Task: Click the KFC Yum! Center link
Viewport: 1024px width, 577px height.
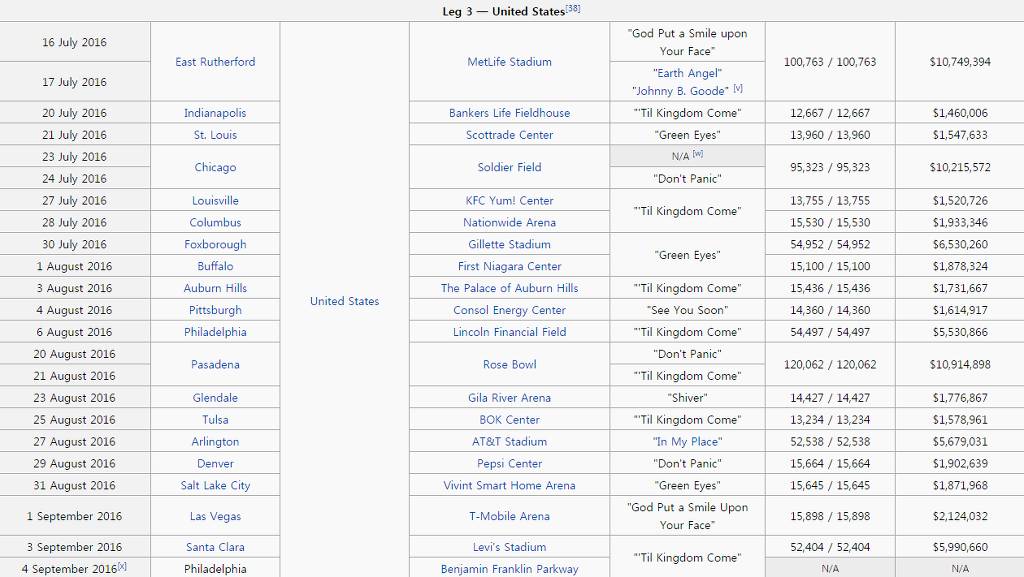Action: 509,201
